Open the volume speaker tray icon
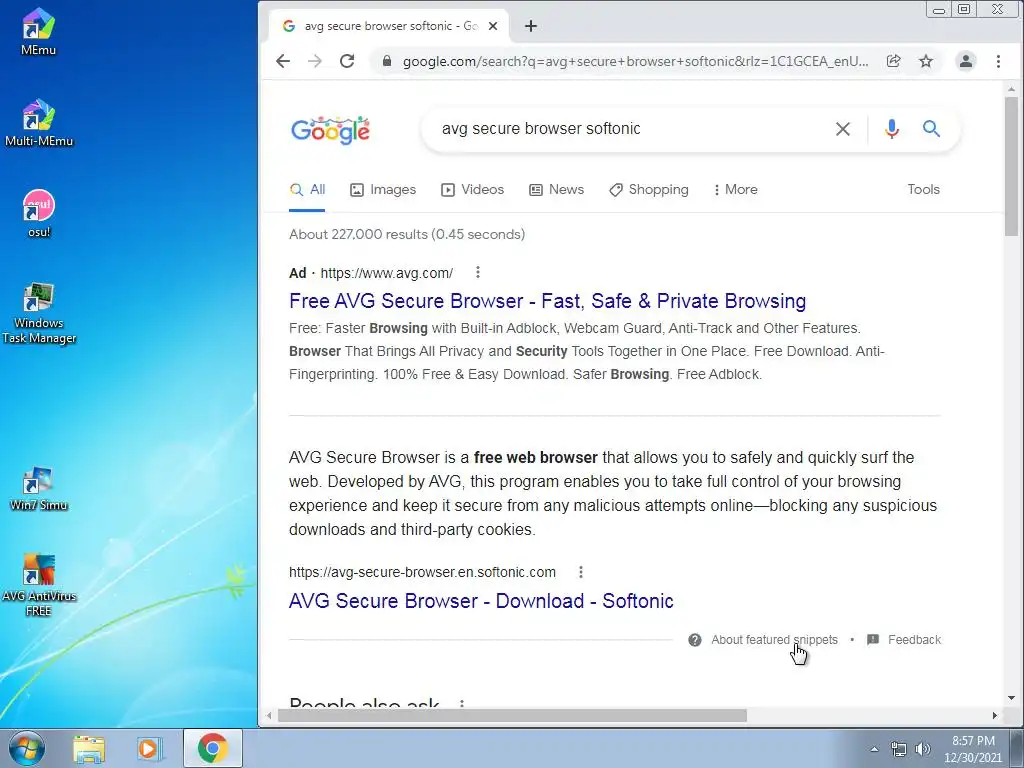Screen dimensions: 1024x768 click(922, 749)
